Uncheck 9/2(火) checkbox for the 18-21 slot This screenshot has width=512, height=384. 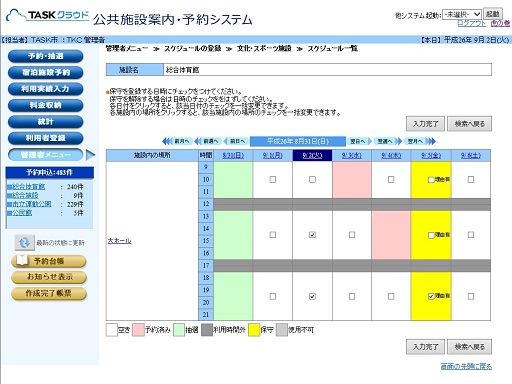pyautogui.click(x=312, y=296)
